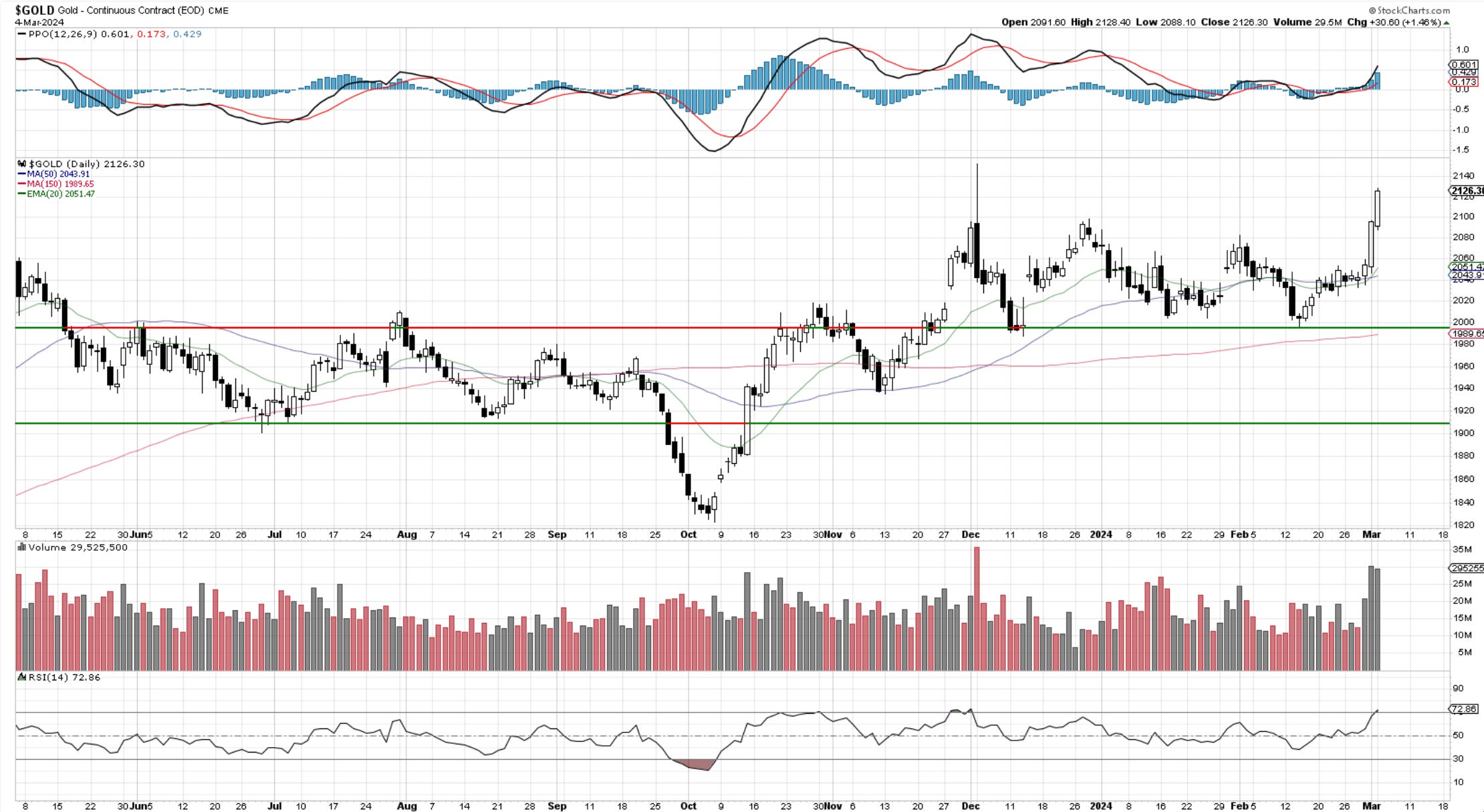This screenshot has width=1484, height=812.
Task: Click the 2126.30 current price tag
Action: tap(1467, 191)
